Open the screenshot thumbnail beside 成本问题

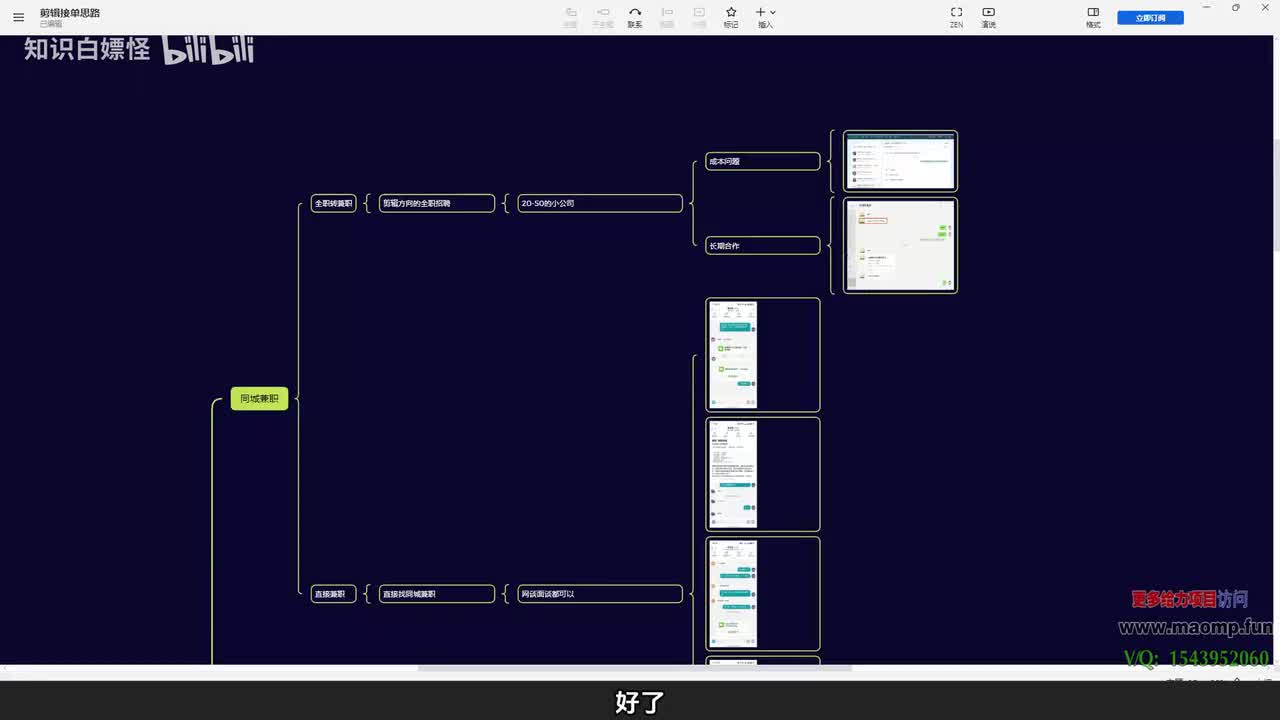click(900, 161)
